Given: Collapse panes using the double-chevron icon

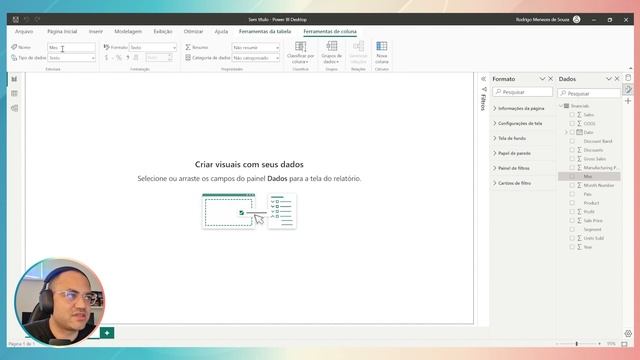Looking at the screenshot, I should pyautogui.click(x=483, y=79).
